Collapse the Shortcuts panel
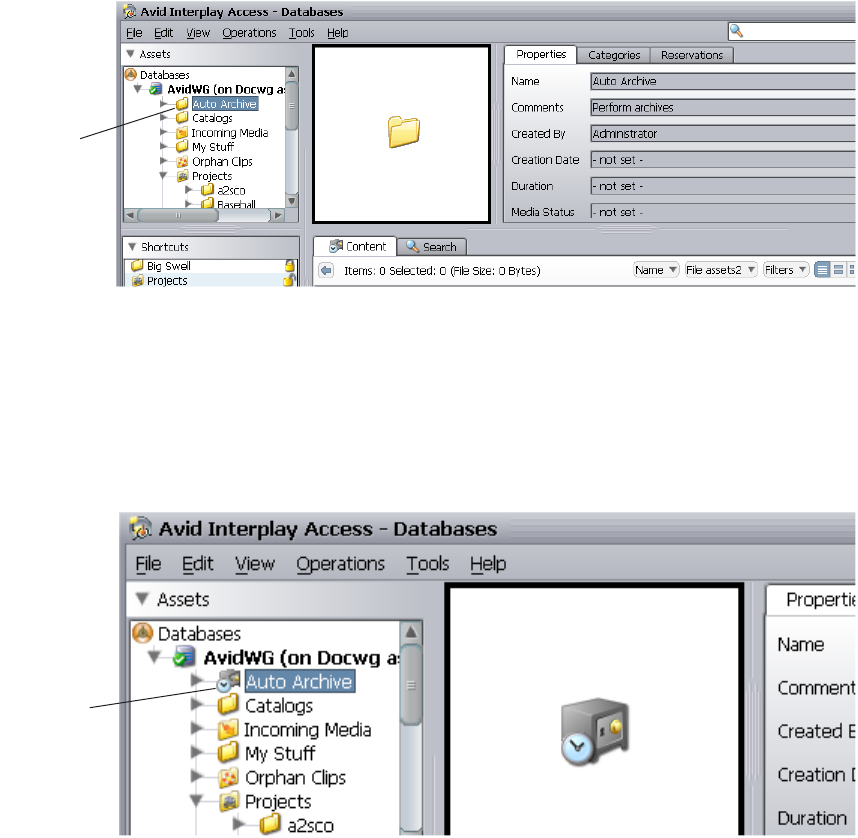The width and height of the screenshot is (858, 838). (132, 247)
